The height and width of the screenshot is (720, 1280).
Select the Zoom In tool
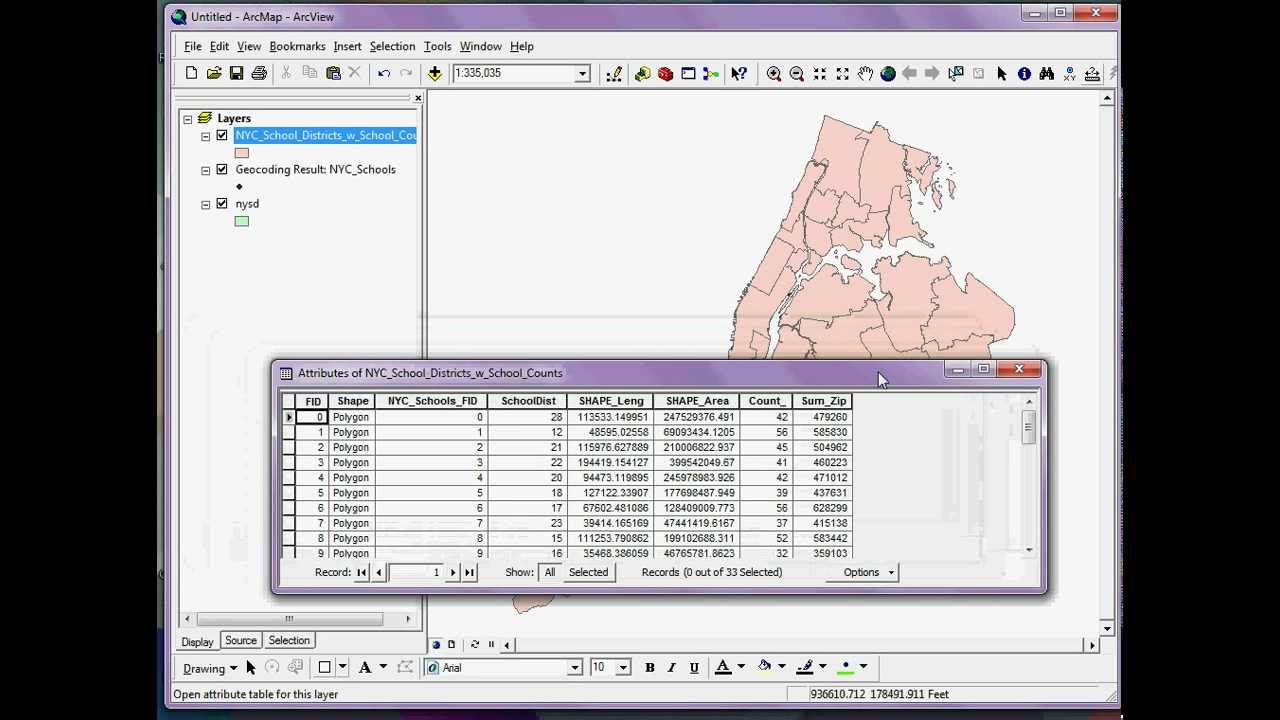773,73
